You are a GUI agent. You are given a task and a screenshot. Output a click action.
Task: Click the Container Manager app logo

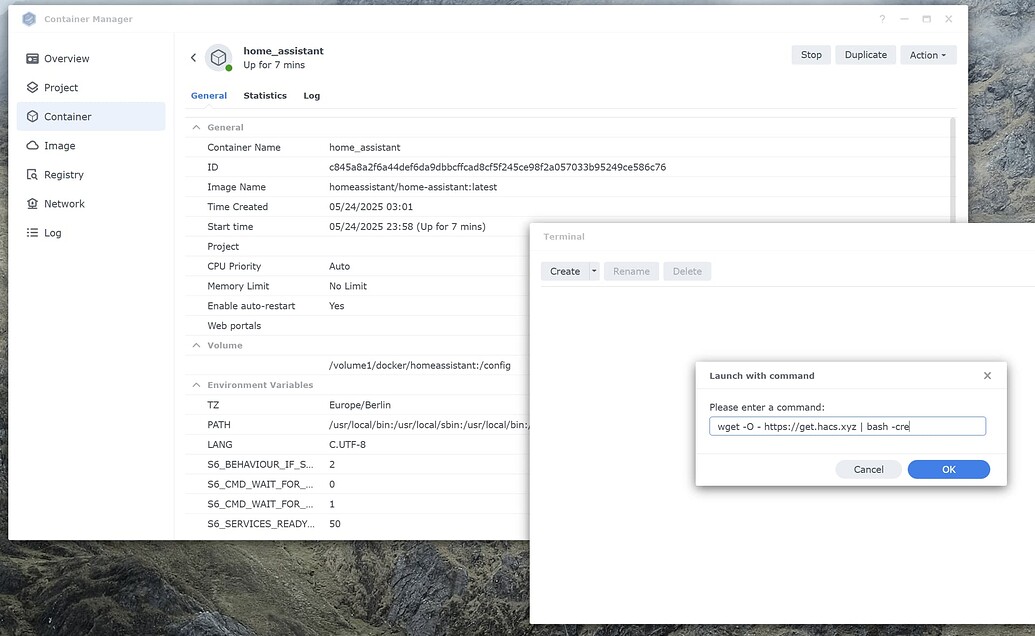[29, 19]
